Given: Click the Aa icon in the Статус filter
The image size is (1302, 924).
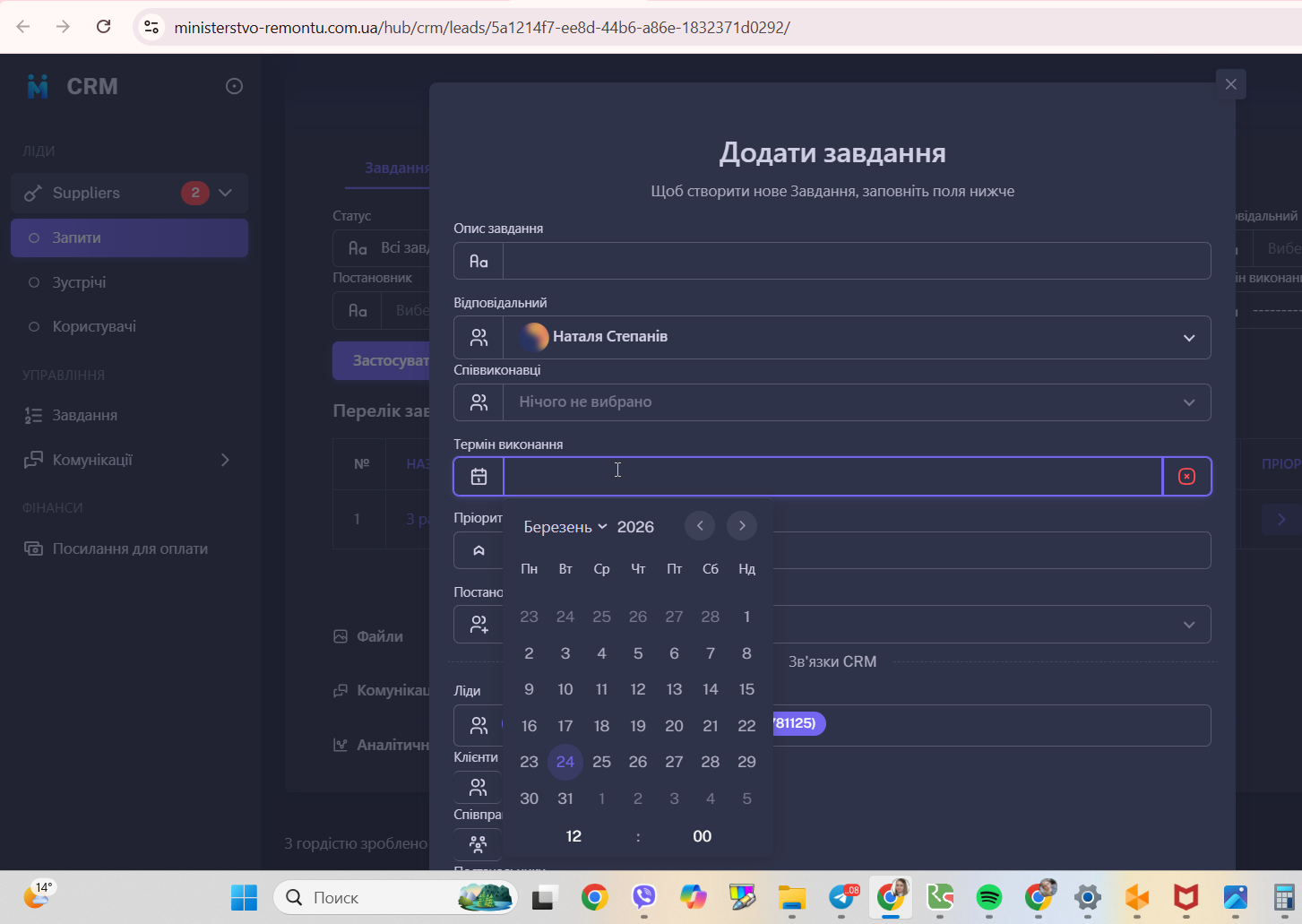Looking at the screenshot, I should (x=358, y=247).
